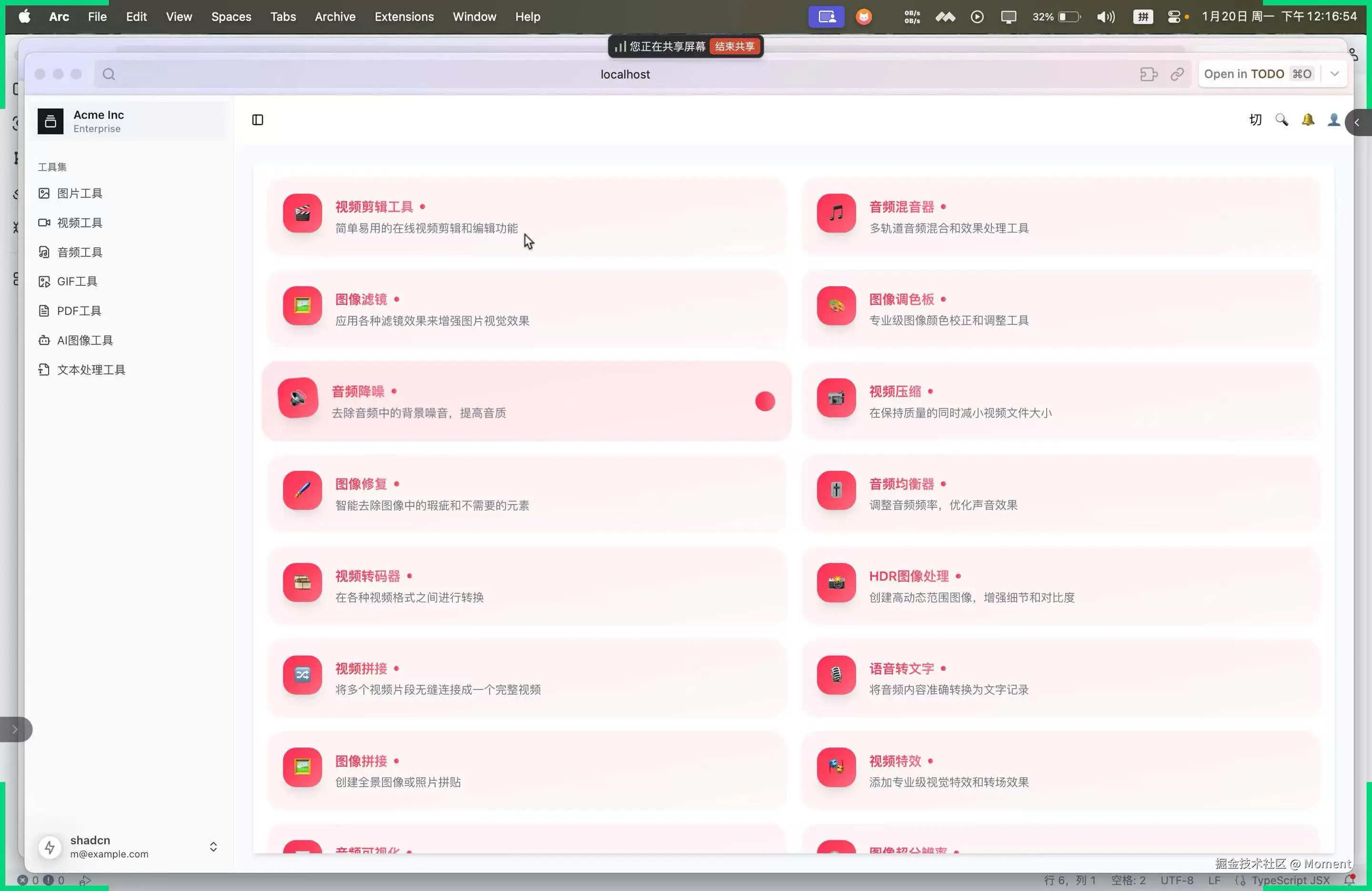Click the 视频压缩 camera icon
This screenshot has height=891, width=1372.
click(x=836, y=398)
